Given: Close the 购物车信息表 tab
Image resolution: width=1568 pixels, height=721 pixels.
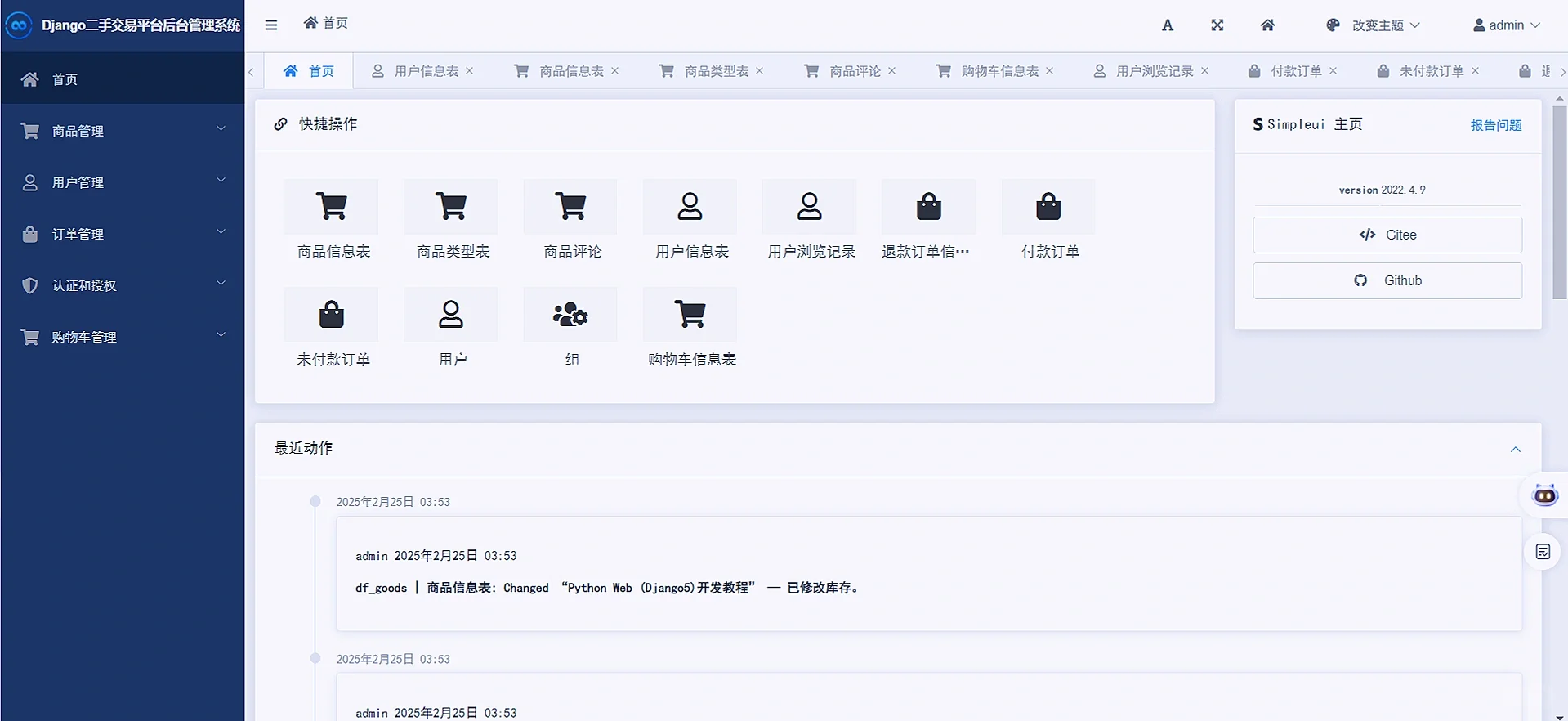Looking at the screenshot, I should 1050,71.
